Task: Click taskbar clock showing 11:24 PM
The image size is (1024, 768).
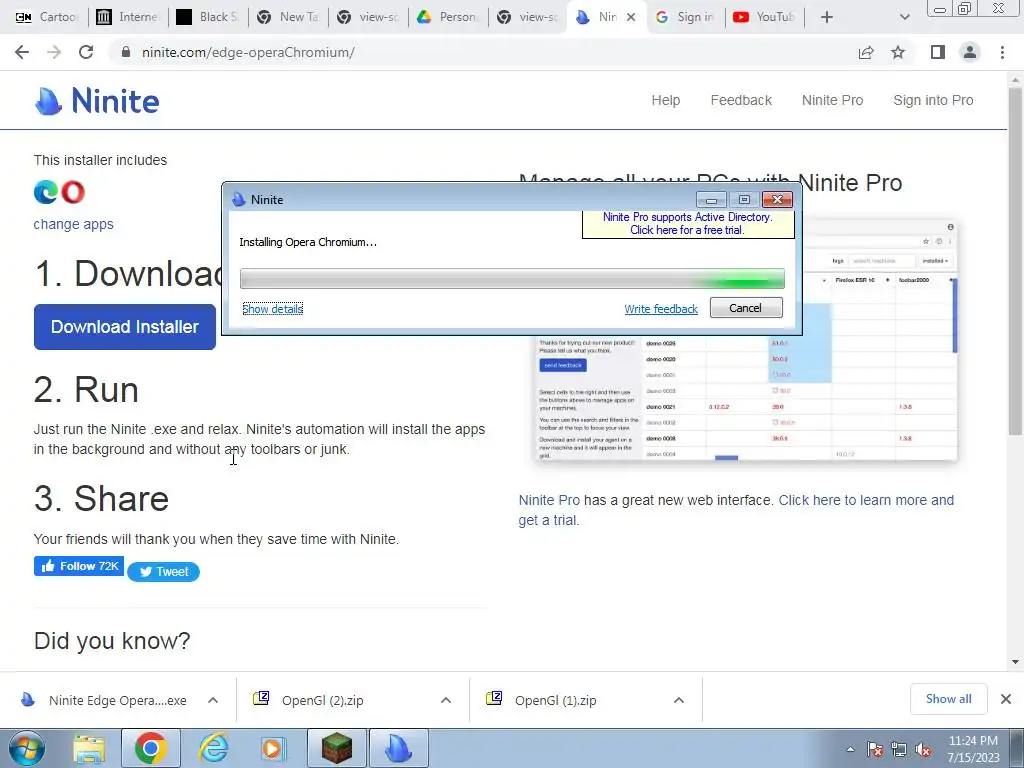Action: (973, 749)
